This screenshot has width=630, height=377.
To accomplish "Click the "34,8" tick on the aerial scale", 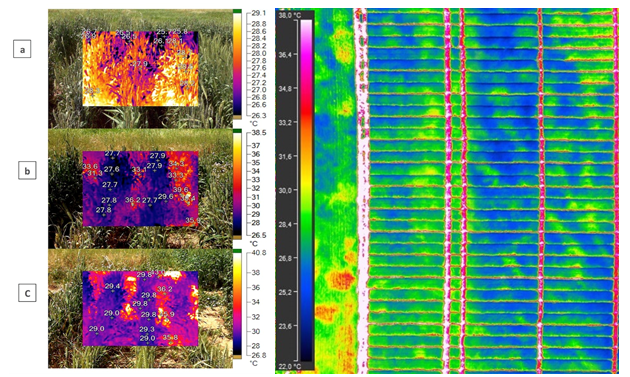I will 286,88.
